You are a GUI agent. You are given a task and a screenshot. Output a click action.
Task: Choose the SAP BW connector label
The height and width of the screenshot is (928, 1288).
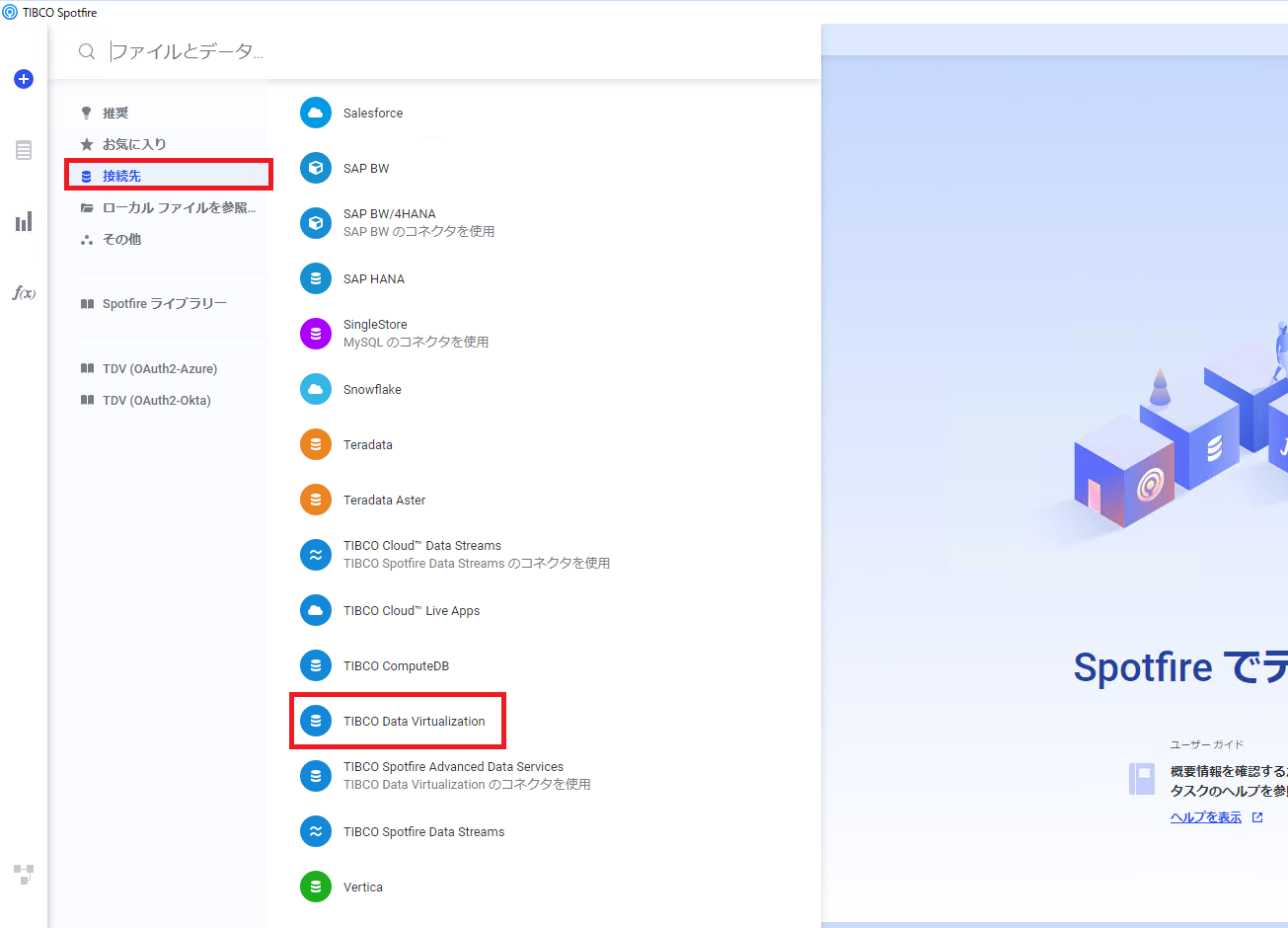[x=366, y=169]
